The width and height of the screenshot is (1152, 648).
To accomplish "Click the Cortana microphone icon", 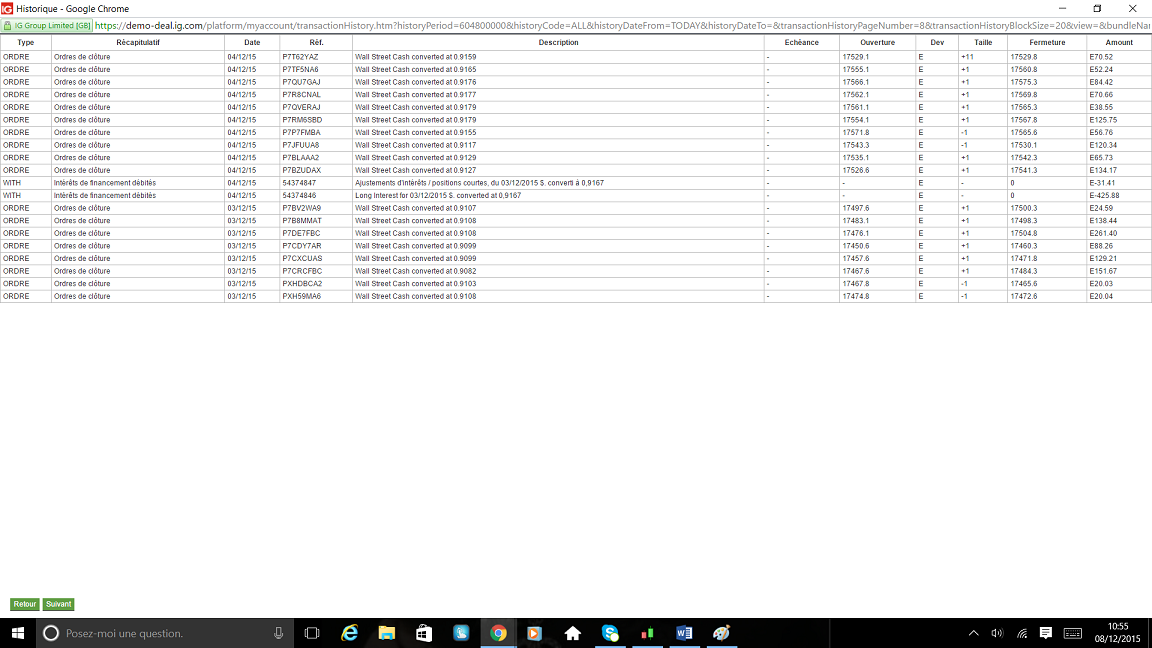I will click(x=278, y=633).
